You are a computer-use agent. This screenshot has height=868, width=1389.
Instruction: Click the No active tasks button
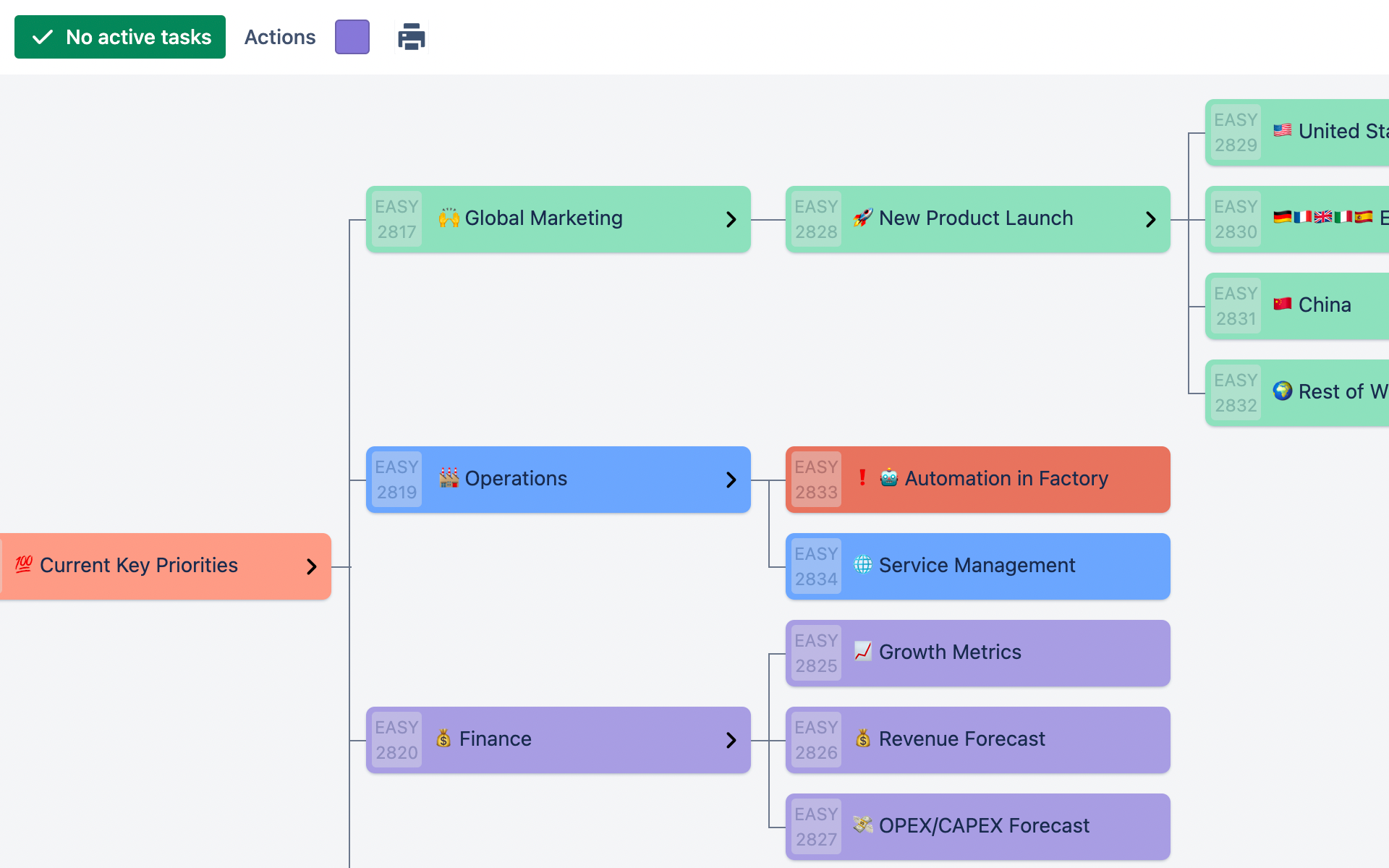click(120, 37)
